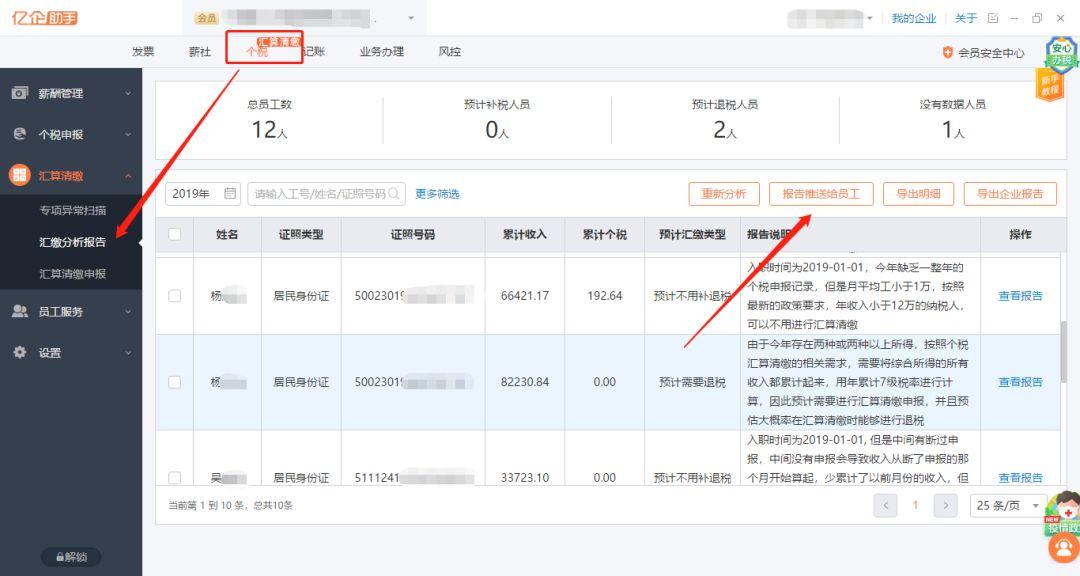Open the 薪酬管理 sidebar icon

(x=20, y=93)
